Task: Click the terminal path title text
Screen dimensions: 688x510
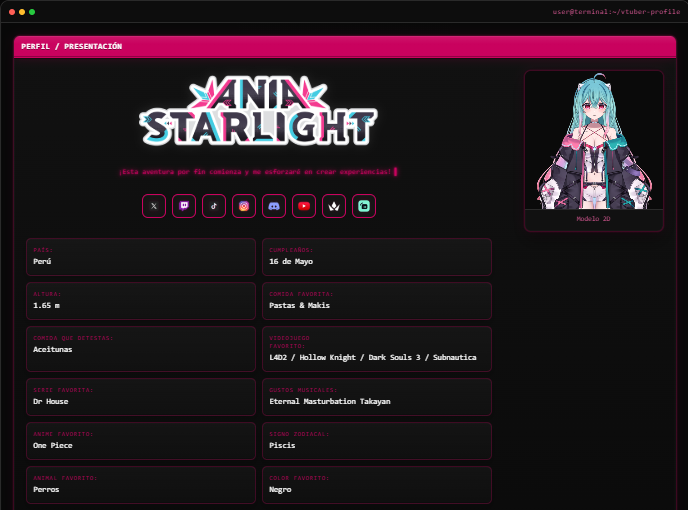Action: [x=616, y=12]
